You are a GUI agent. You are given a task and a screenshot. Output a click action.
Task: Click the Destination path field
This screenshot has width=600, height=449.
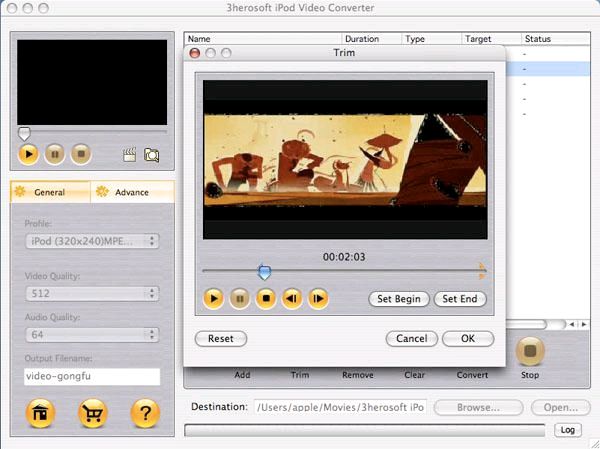pyautogui.click(x=340, y=407)
